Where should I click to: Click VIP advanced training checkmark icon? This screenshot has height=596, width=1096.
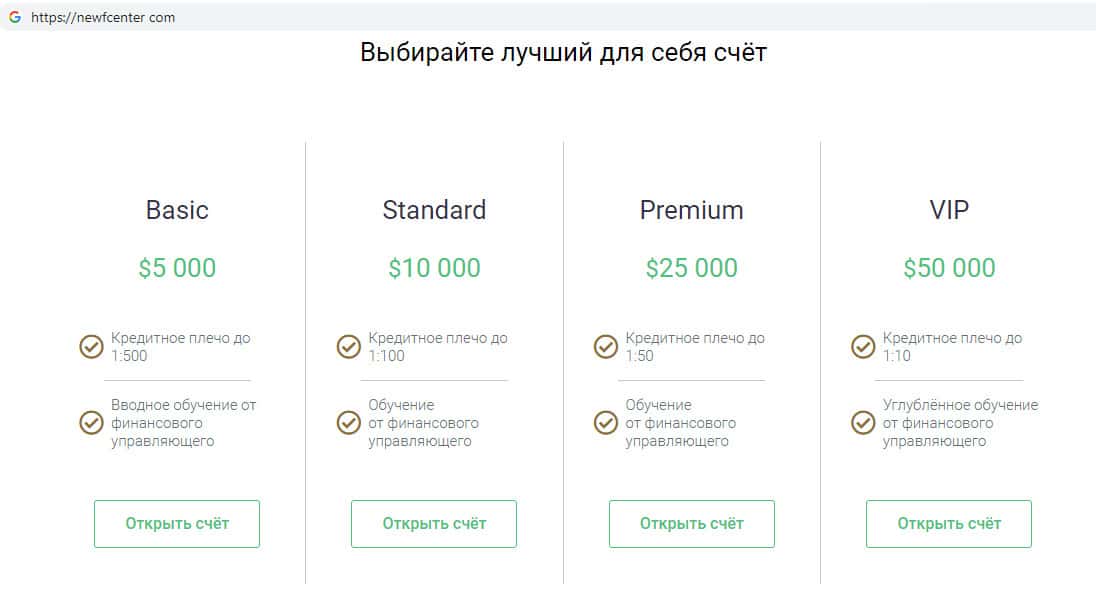(863, 422)
